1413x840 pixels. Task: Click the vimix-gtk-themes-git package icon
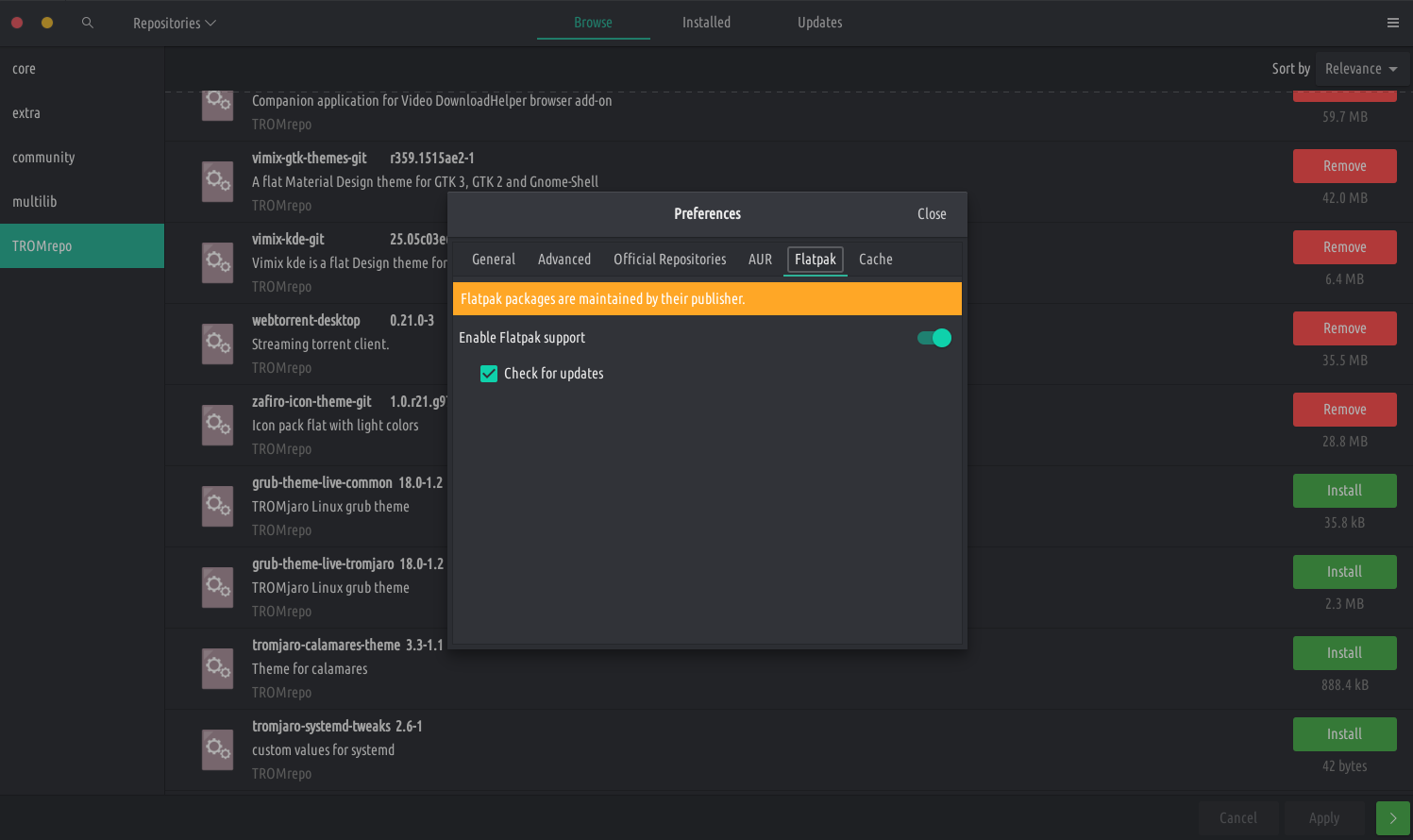(218, 181)
